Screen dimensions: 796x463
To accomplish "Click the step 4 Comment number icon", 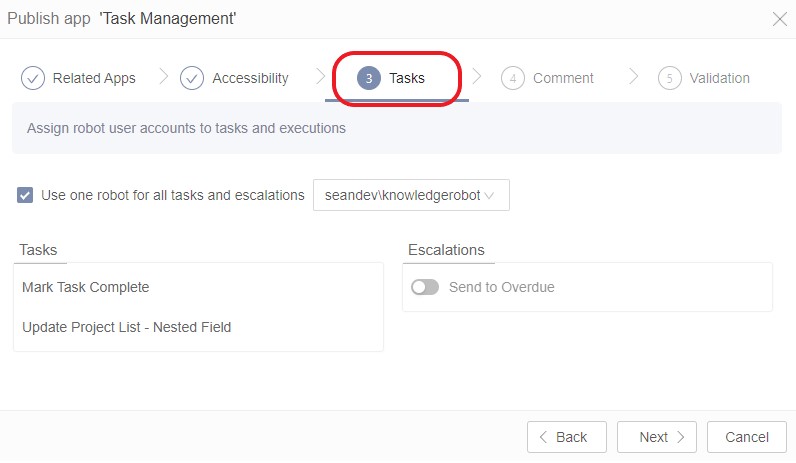I will (x=513, y=78).
